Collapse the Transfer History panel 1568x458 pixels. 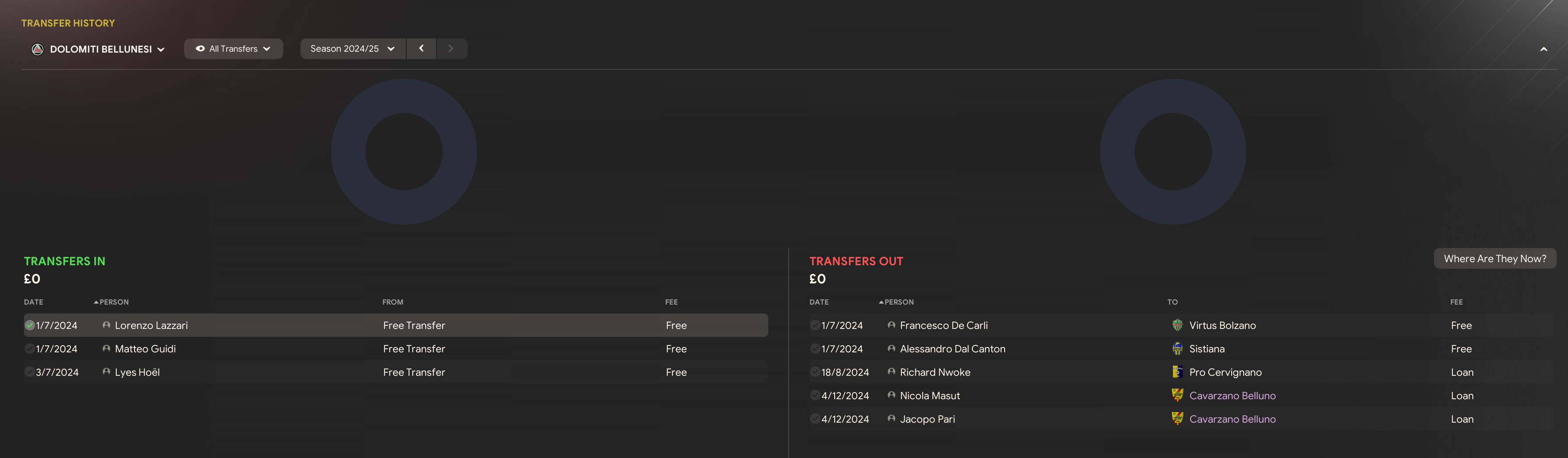tap(1543, 49)
